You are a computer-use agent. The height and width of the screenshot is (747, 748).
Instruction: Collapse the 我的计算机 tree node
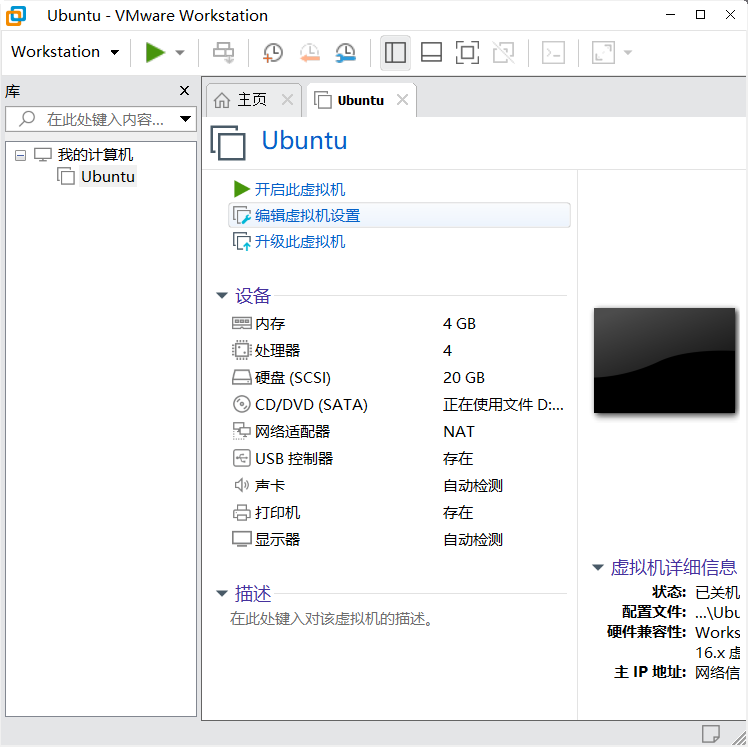(x=20, y=155)
